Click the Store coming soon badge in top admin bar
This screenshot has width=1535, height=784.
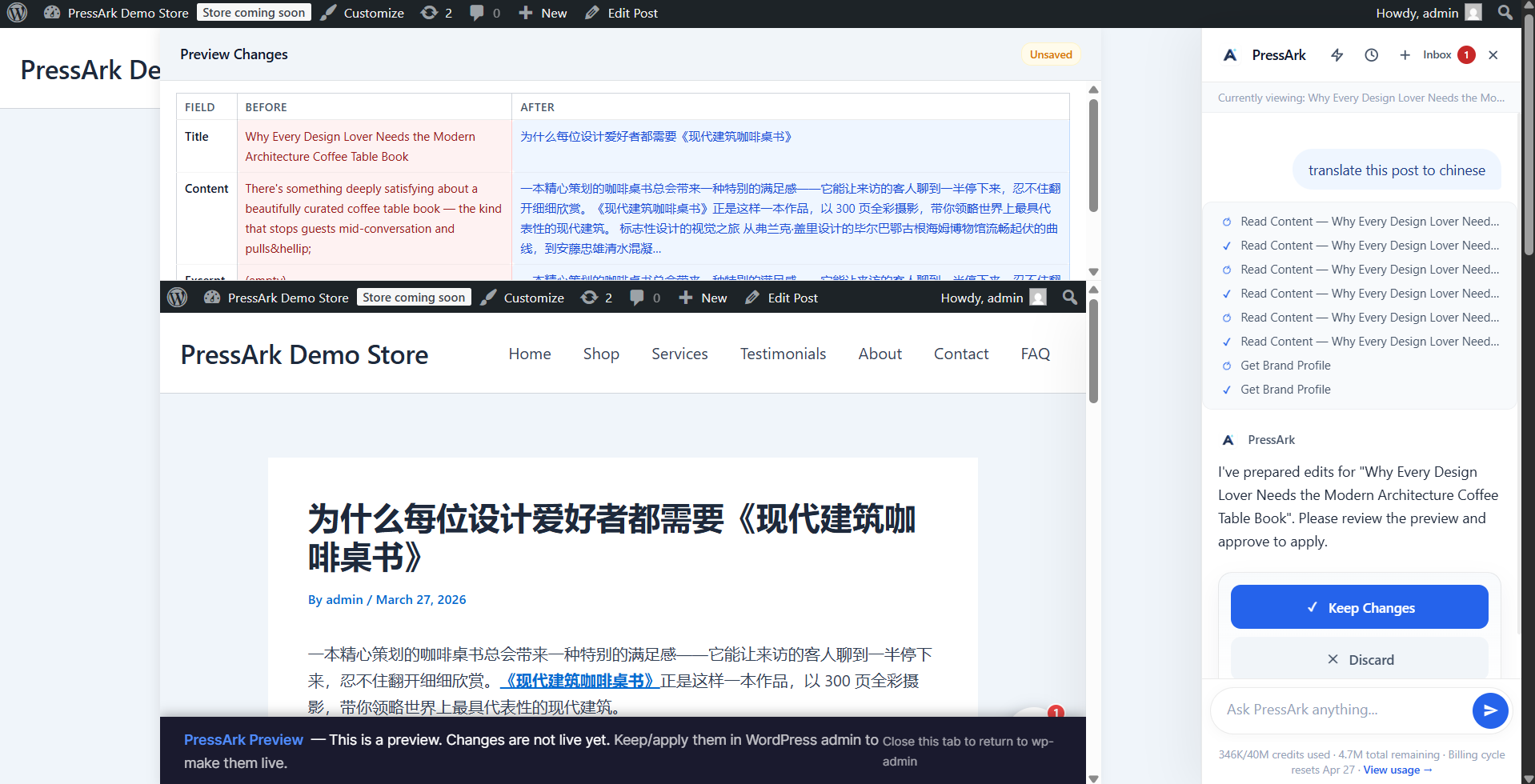coord(254,13)
